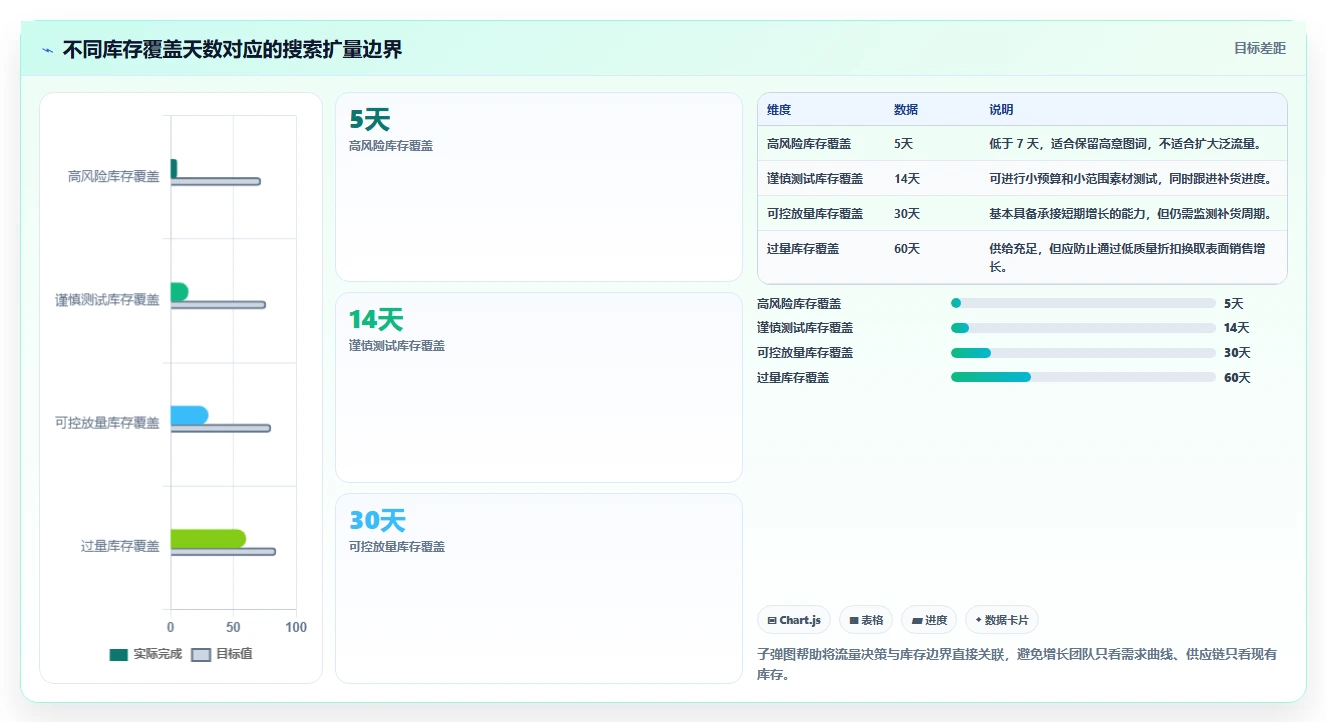Click the 数据卡片 tag chip

pyautogui.click(x=1002, y=620)
